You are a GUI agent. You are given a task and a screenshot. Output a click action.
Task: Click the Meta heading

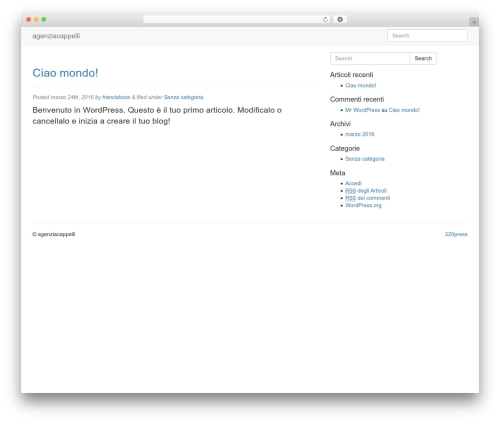point(337,173)
